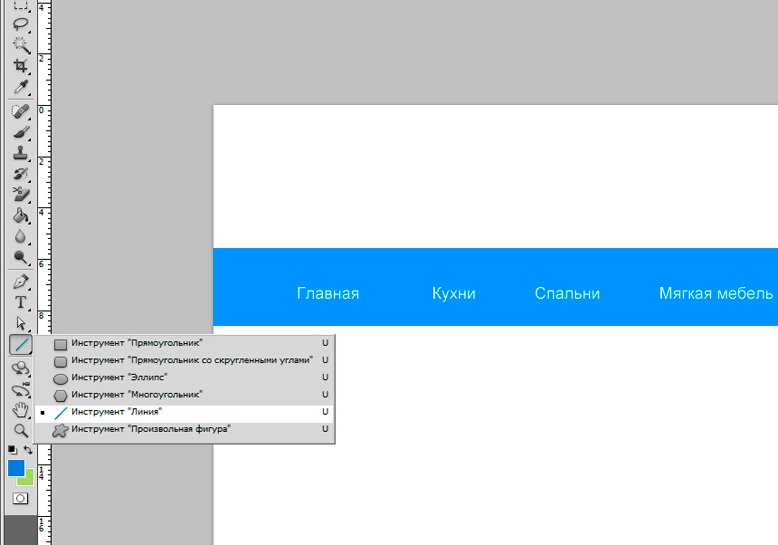
Task: Select the Crop tool
Action: (20, 67)
